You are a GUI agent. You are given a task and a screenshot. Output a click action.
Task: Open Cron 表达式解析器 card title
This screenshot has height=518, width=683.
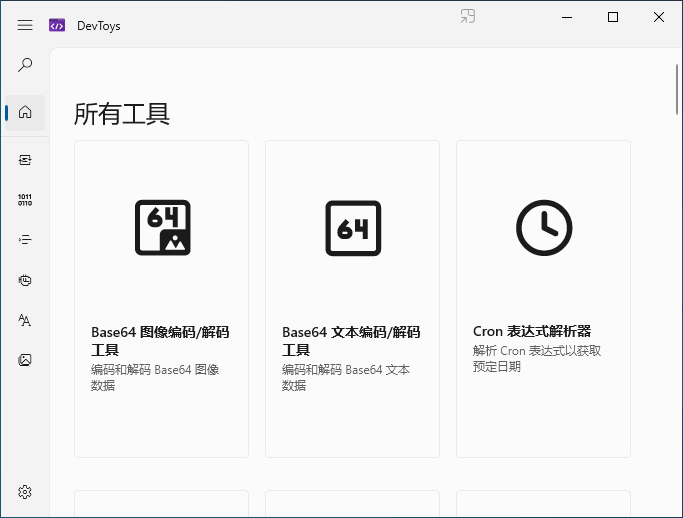(532, 332)
